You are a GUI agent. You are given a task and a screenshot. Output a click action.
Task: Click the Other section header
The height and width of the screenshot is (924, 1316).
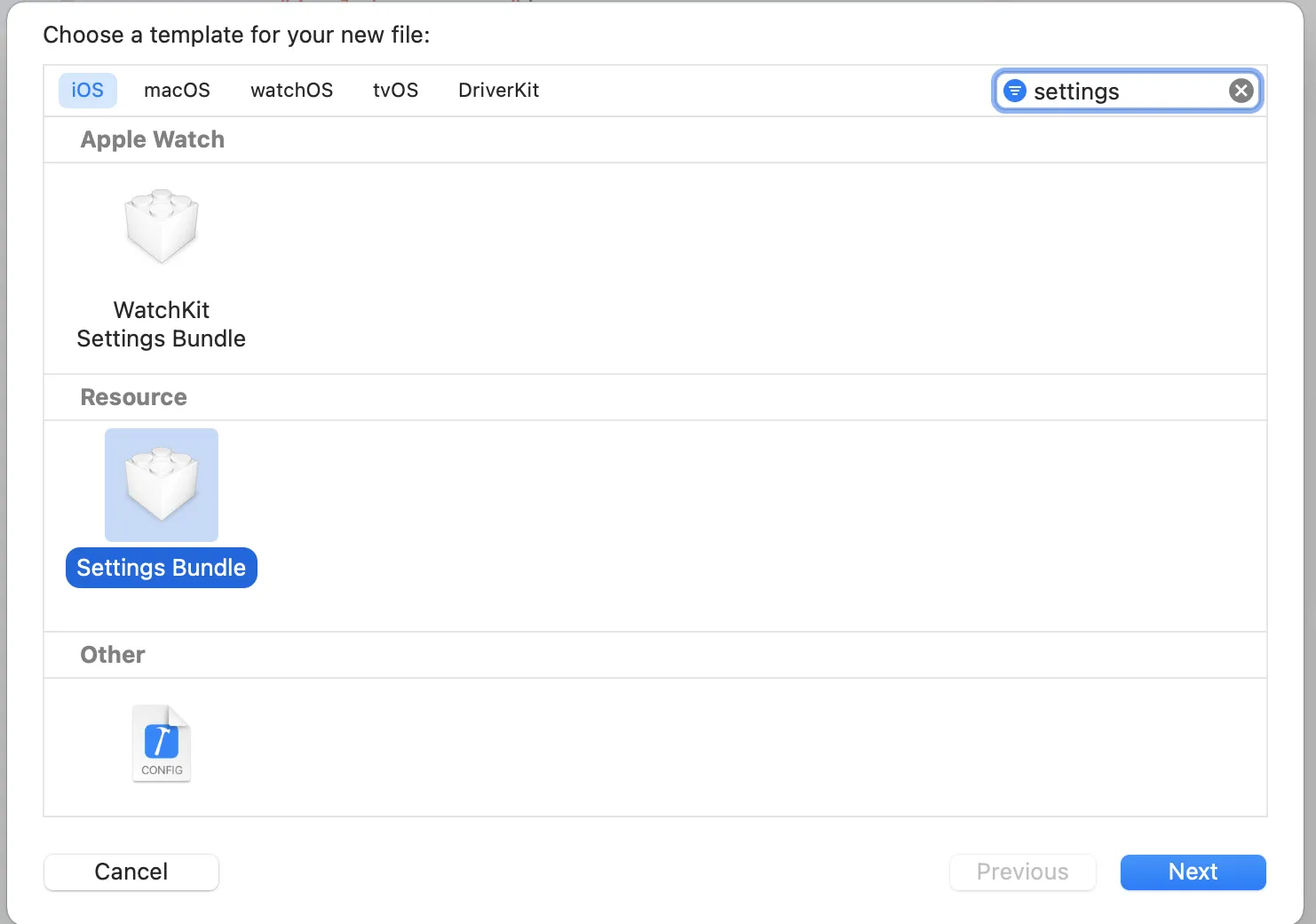(x=113, y=655)
